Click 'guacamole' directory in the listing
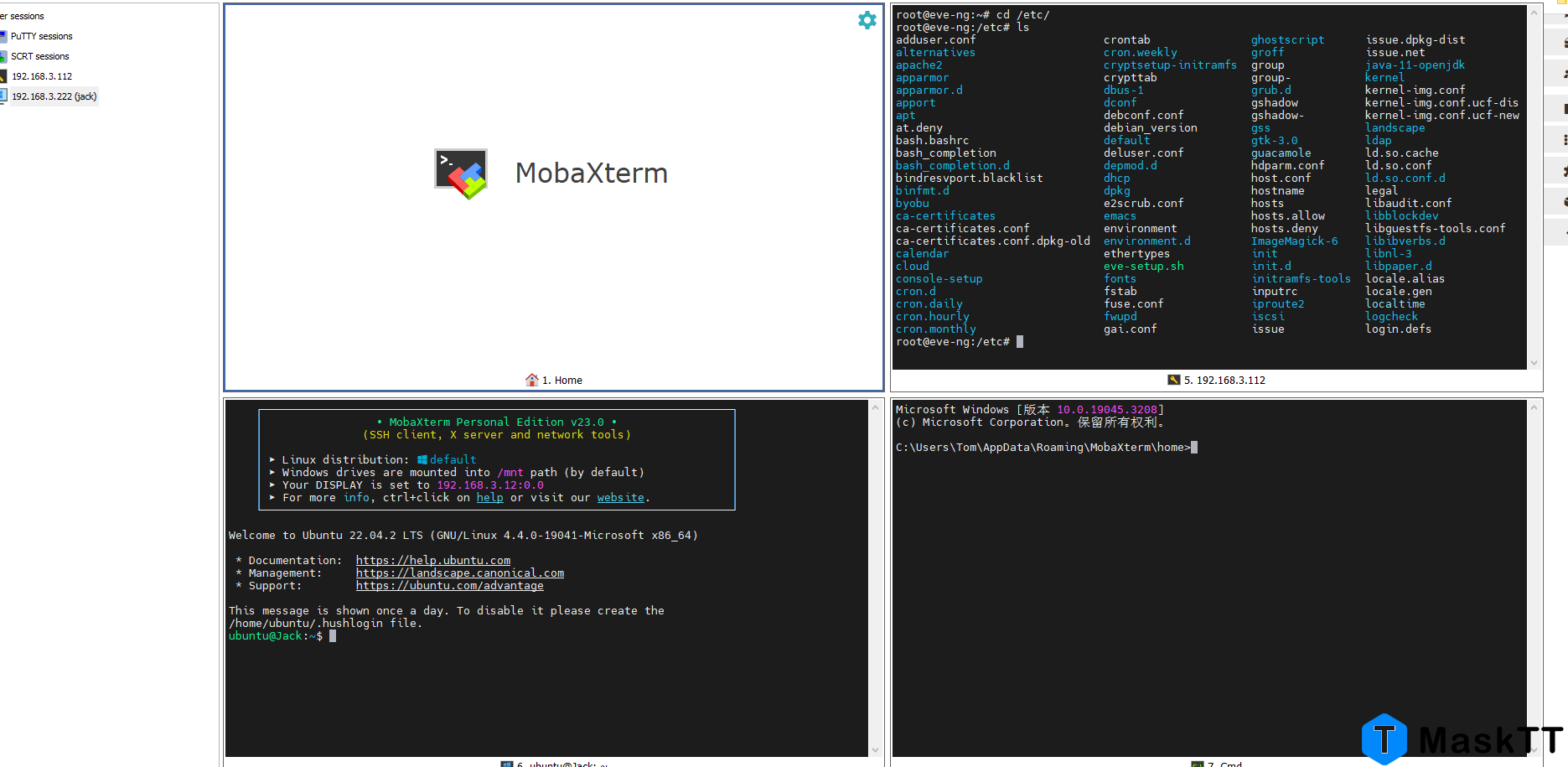Viewport: 1568px width, 767px height. click(1281, 153)
